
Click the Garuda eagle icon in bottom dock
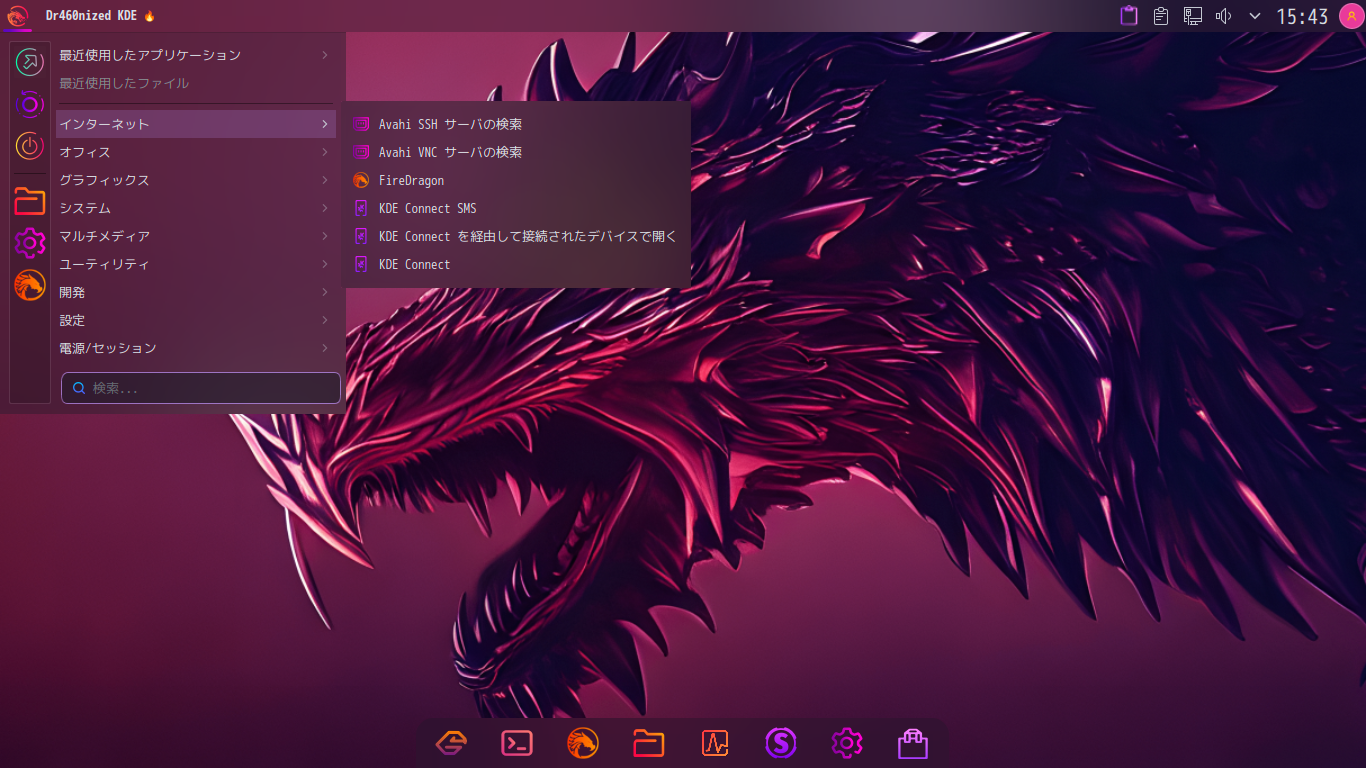(x=451, y=743)
